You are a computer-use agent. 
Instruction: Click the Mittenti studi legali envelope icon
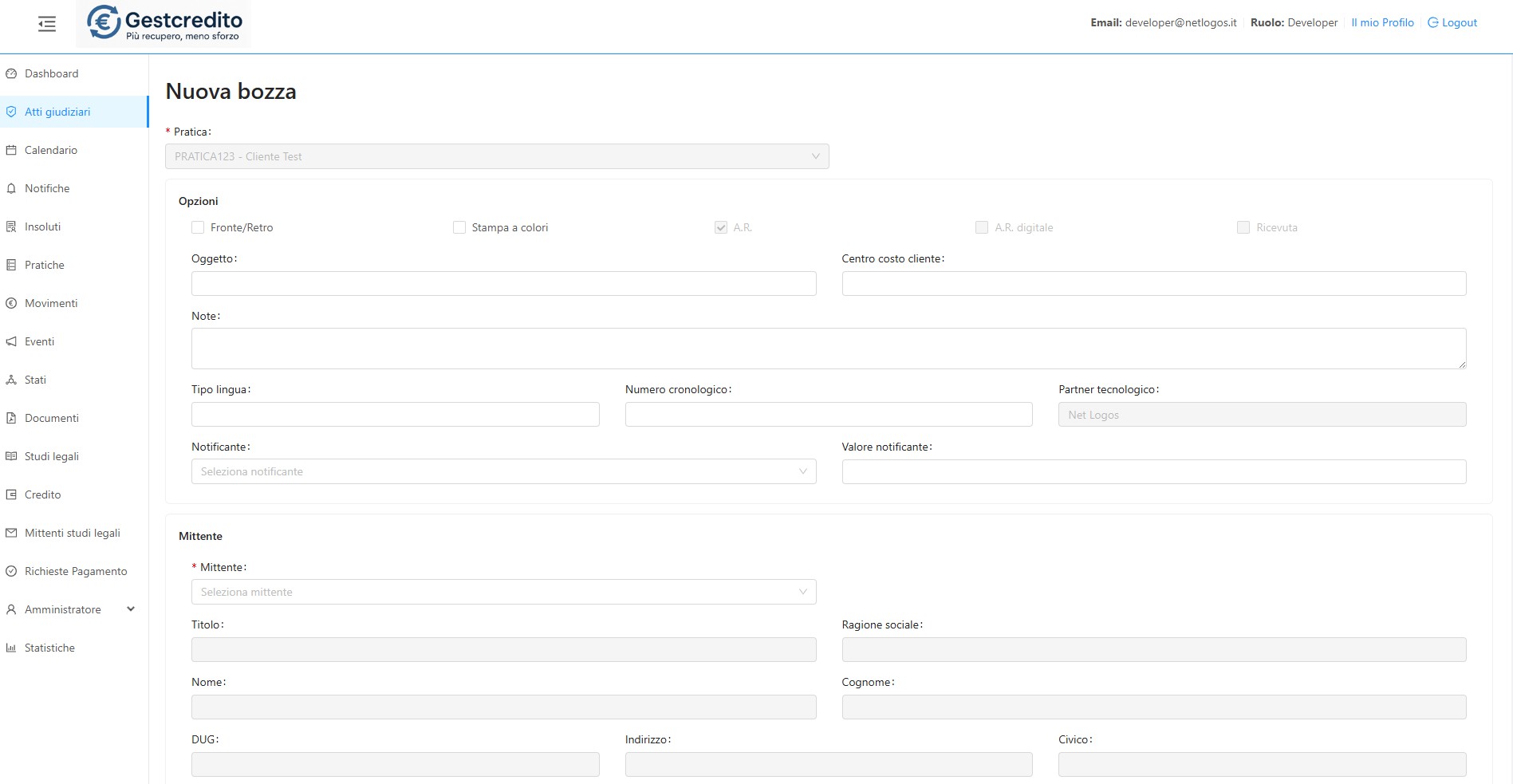[x=11, y=533]
